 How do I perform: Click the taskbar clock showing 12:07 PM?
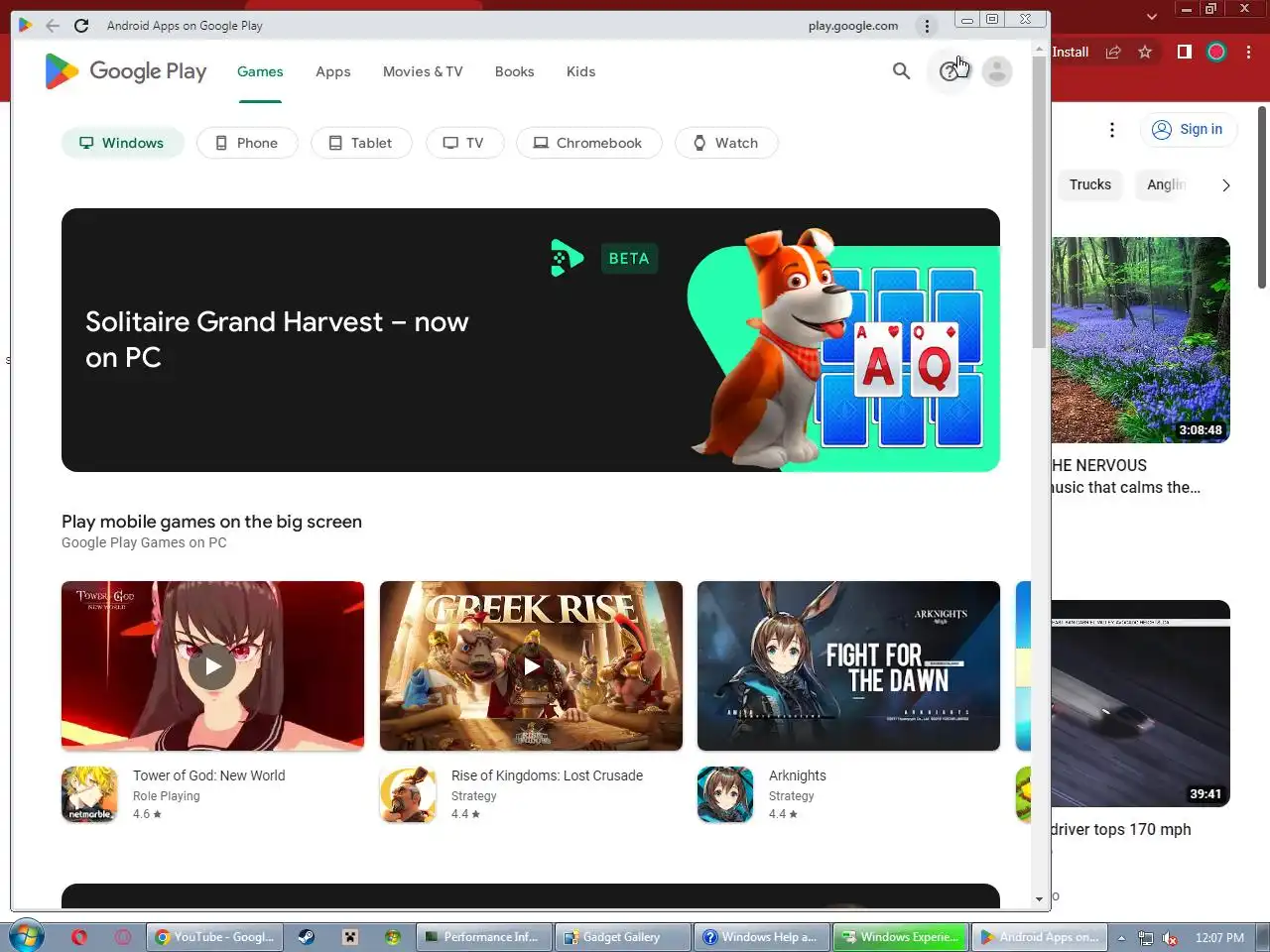1219,937
